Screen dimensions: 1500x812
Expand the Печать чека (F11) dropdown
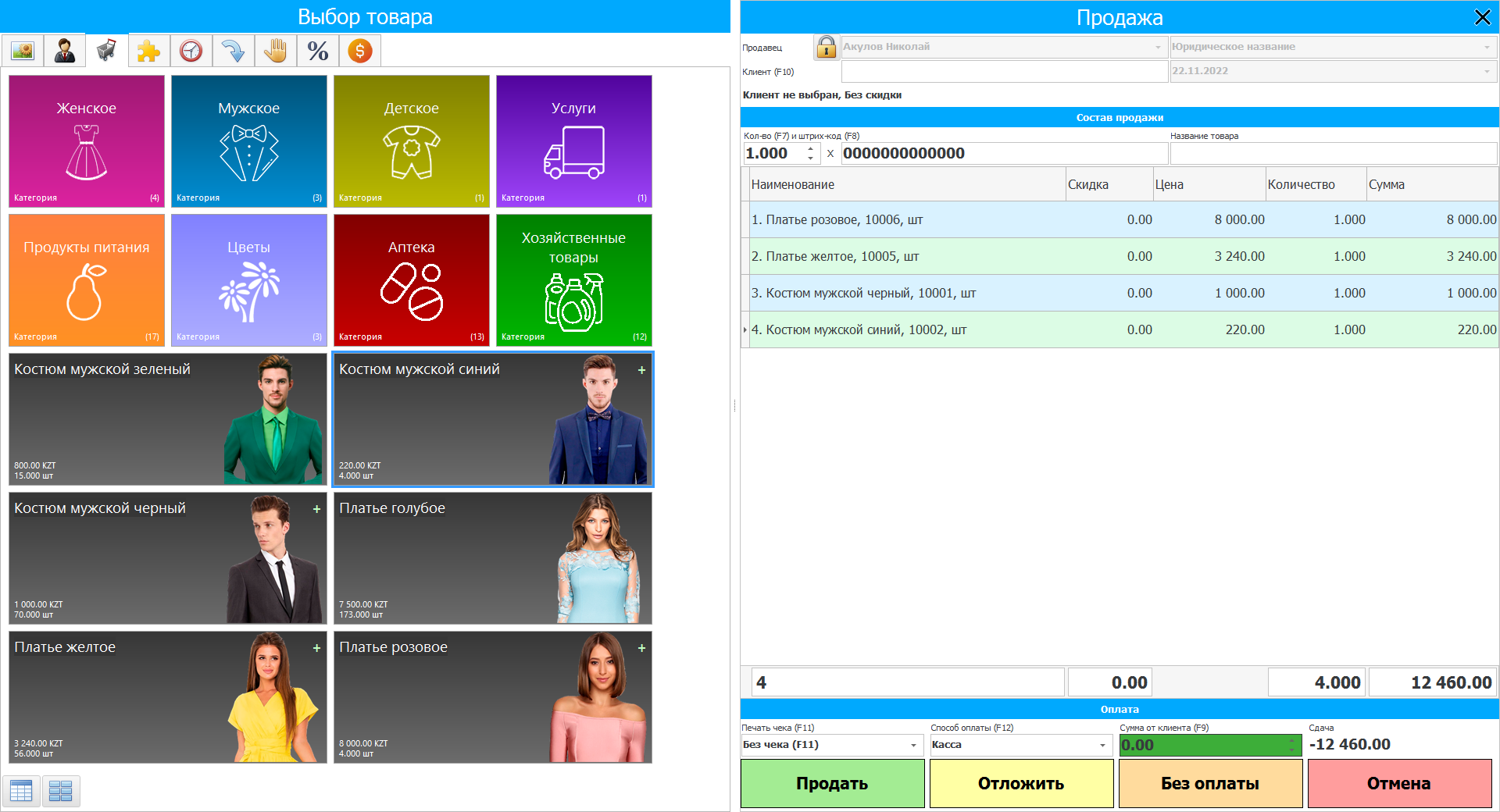913,745
